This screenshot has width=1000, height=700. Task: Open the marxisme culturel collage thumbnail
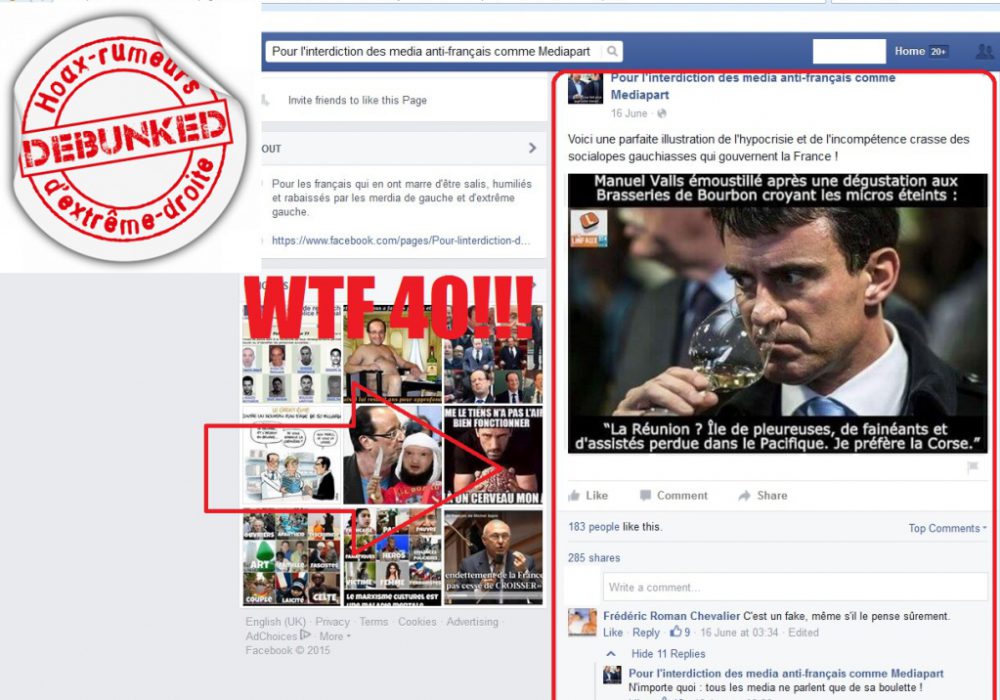pos(392,557)
